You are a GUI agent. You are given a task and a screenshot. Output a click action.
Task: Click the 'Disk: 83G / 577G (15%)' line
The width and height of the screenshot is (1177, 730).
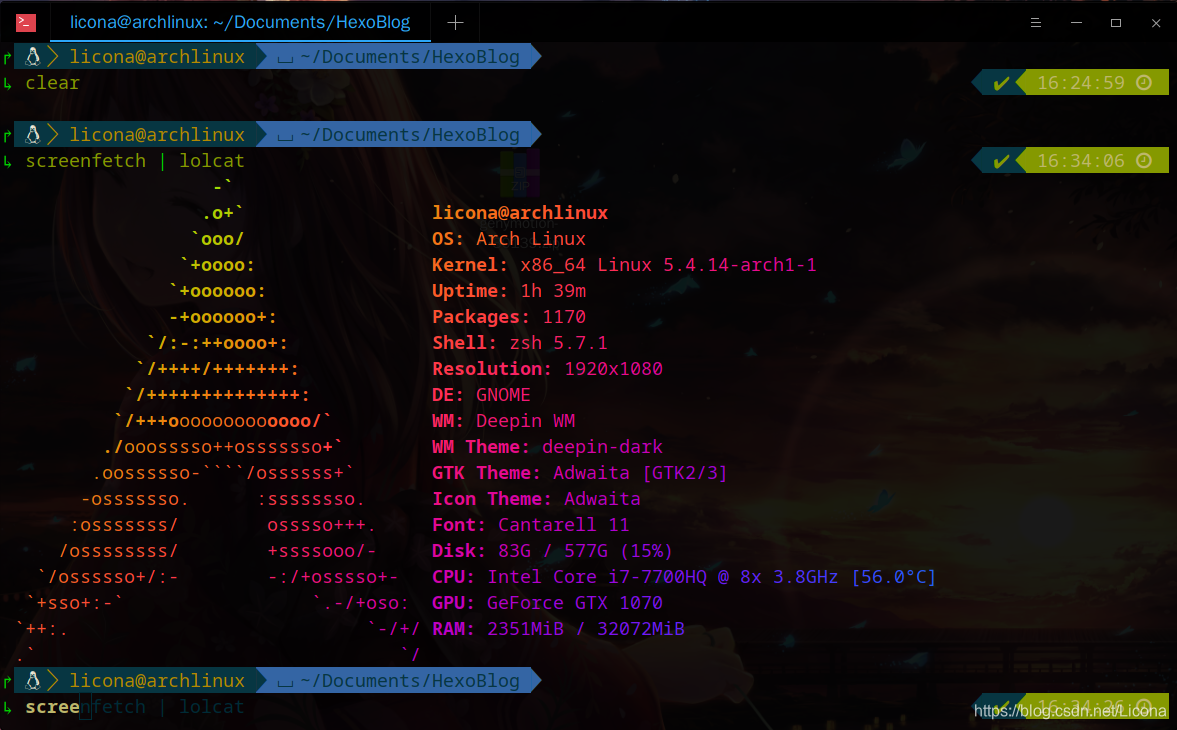(552, 551)
